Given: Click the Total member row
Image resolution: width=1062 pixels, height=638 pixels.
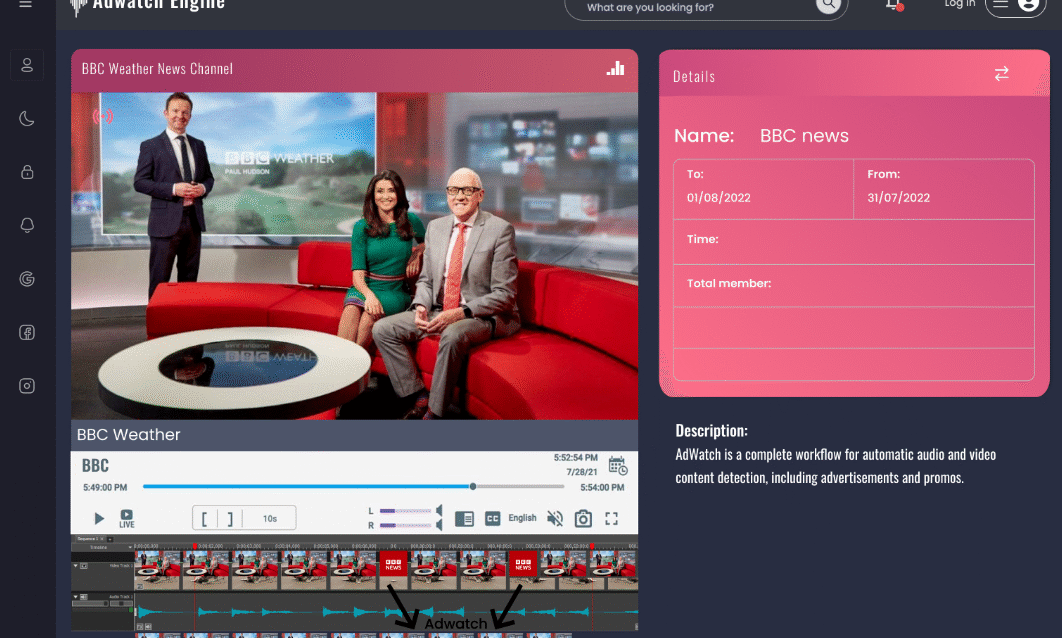Looking at the screenshot, I should point(853,285).
